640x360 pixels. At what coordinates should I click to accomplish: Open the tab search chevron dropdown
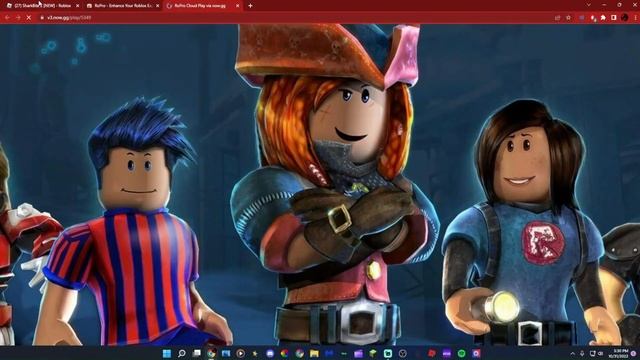click(x=589, y=5)
